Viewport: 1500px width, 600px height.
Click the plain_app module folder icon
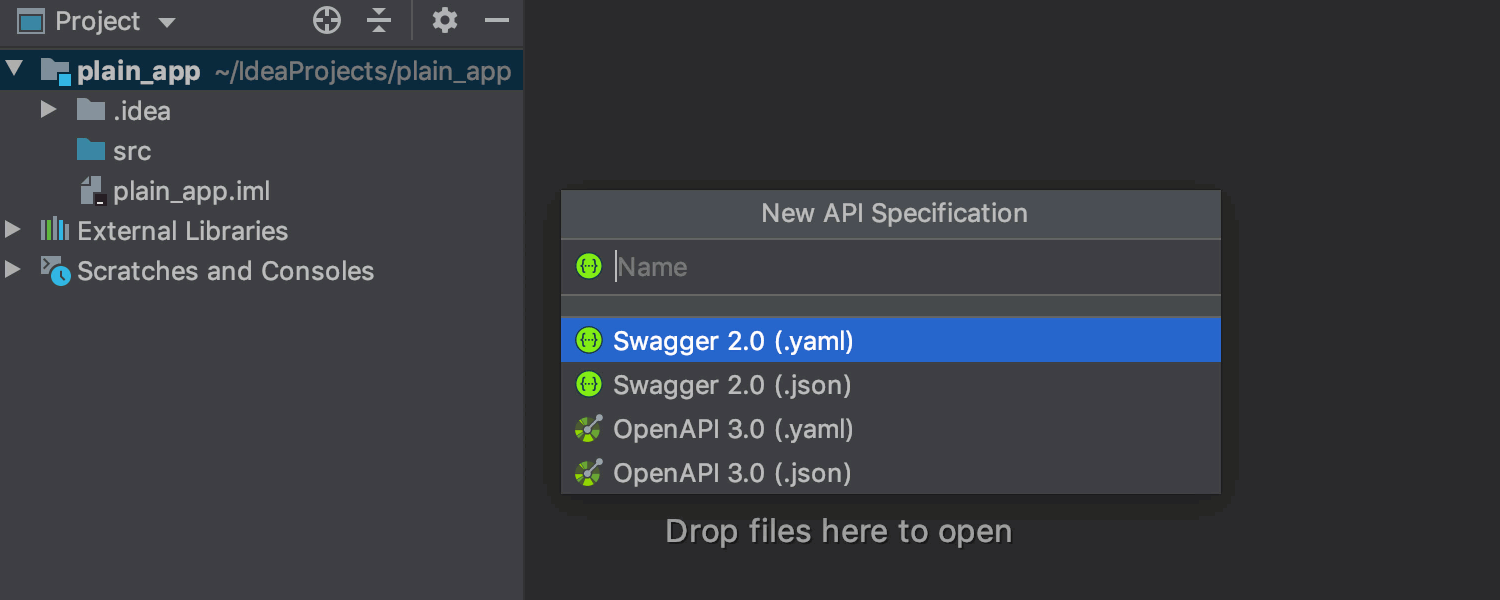(55, 71)
